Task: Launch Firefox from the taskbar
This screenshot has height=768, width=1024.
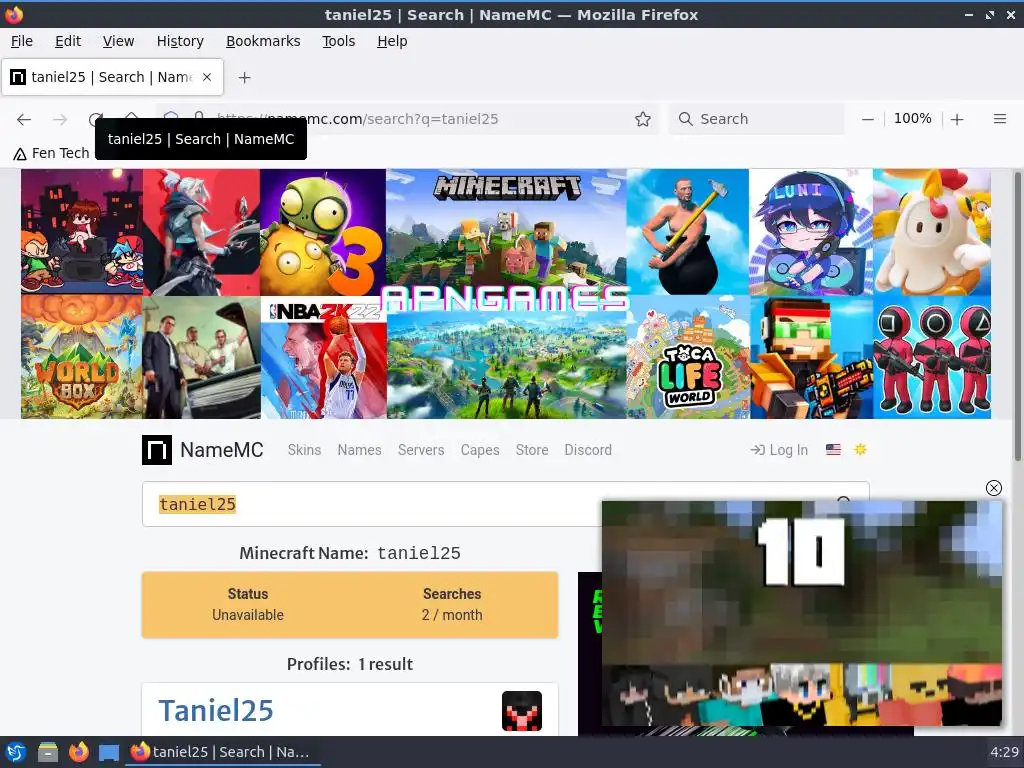Action: click(78, 752)
